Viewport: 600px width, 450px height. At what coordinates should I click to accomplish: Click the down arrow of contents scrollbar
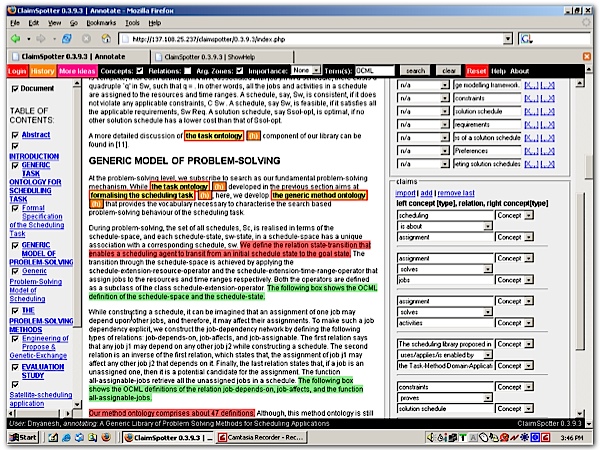click(77, 405)
